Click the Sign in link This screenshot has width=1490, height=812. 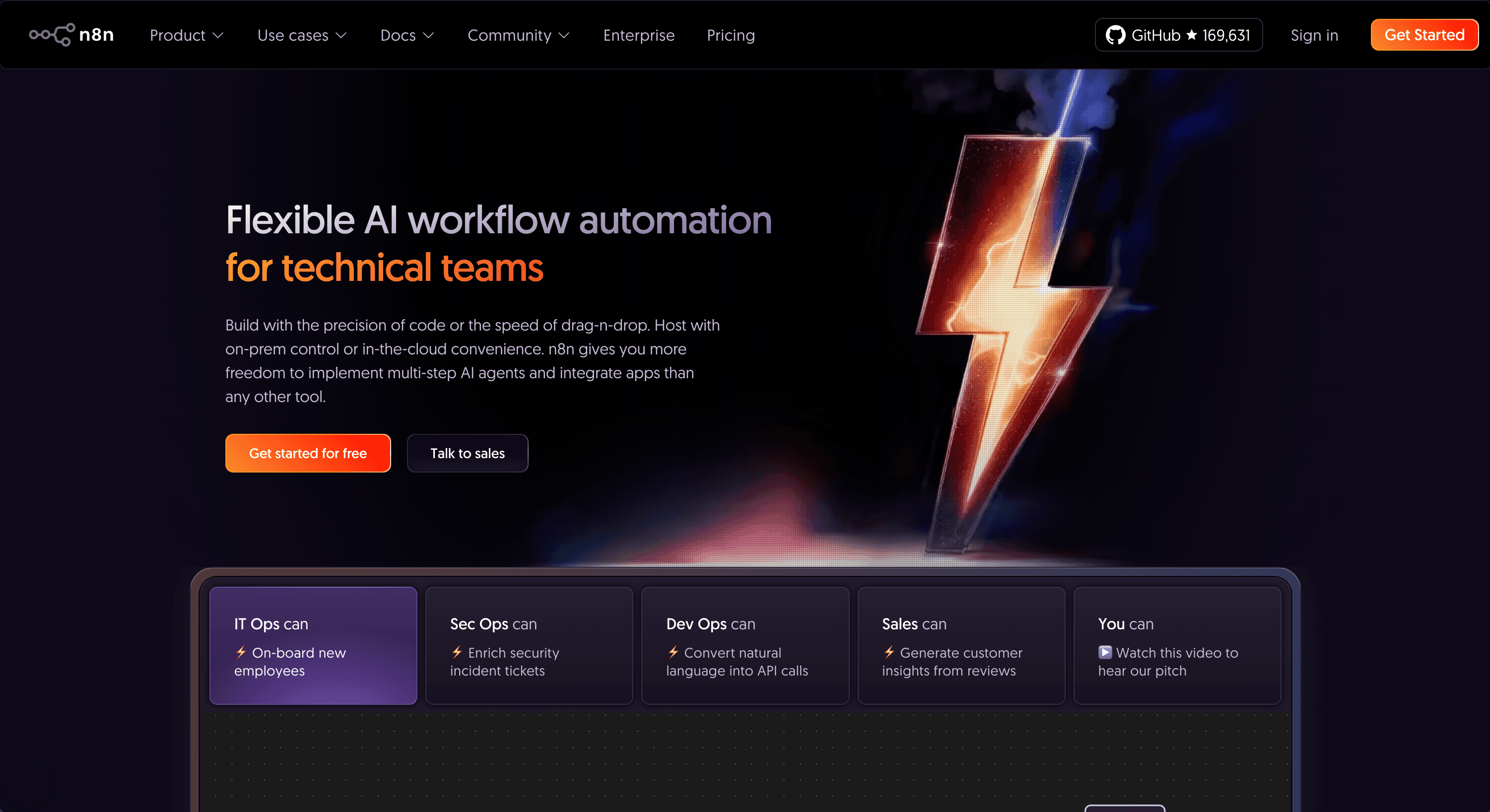point(1314,35)
